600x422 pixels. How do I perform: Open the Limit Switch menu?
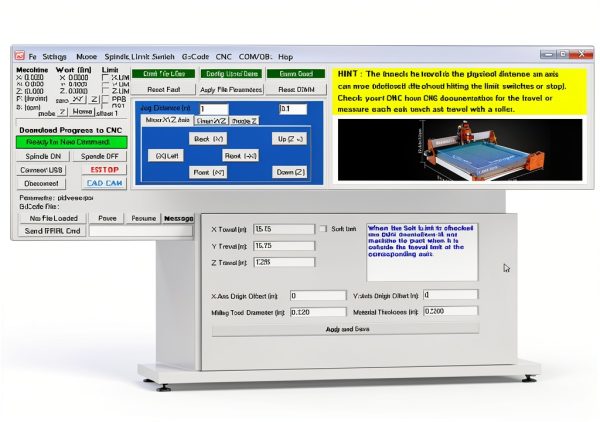coord(153,57)
